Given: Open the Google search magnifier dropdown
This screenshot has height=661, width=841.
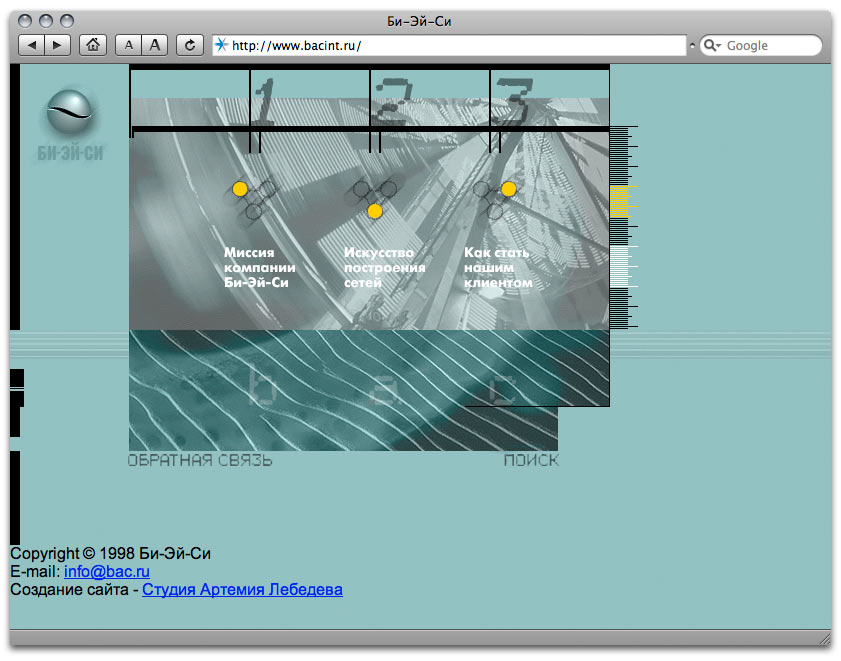Looking at the screenshot, I should coord(712,45).
